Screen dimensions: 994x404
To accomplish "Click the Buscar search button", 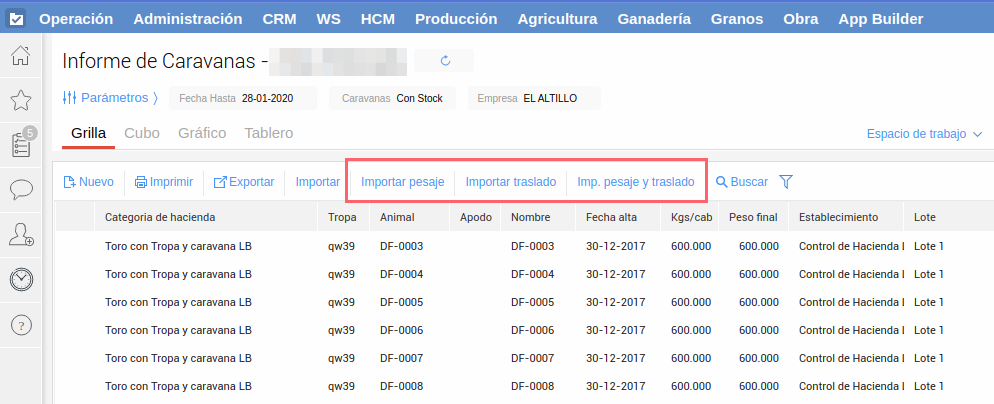I will tap(742, 182).
